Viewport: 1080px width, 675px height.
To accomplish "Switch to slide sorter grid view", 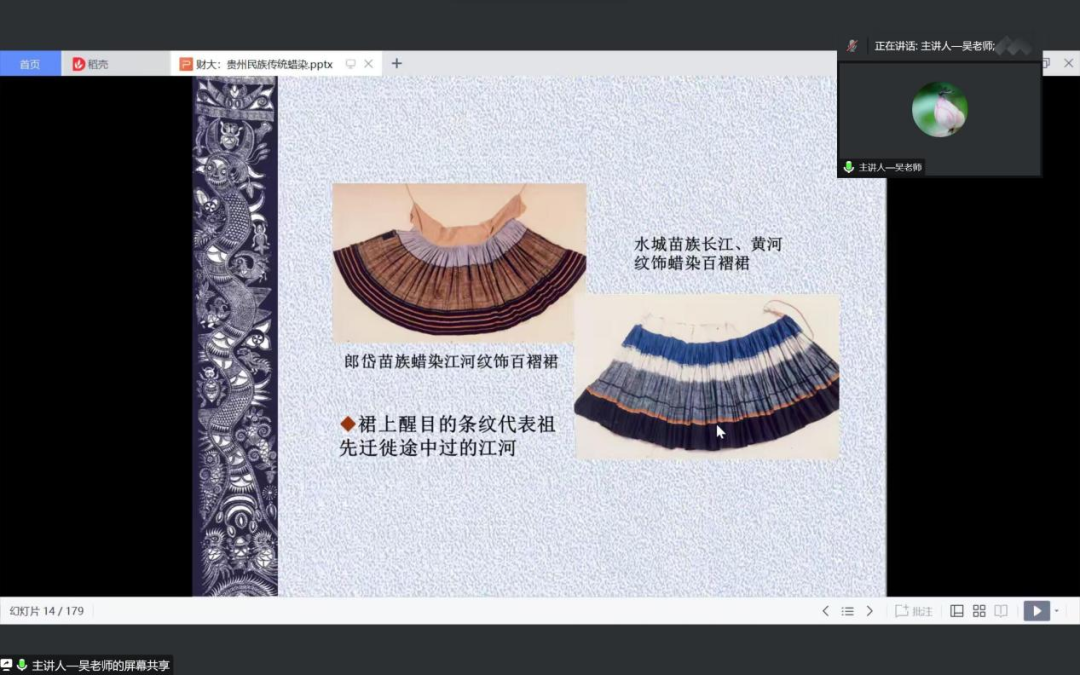I will pos(979,611).
